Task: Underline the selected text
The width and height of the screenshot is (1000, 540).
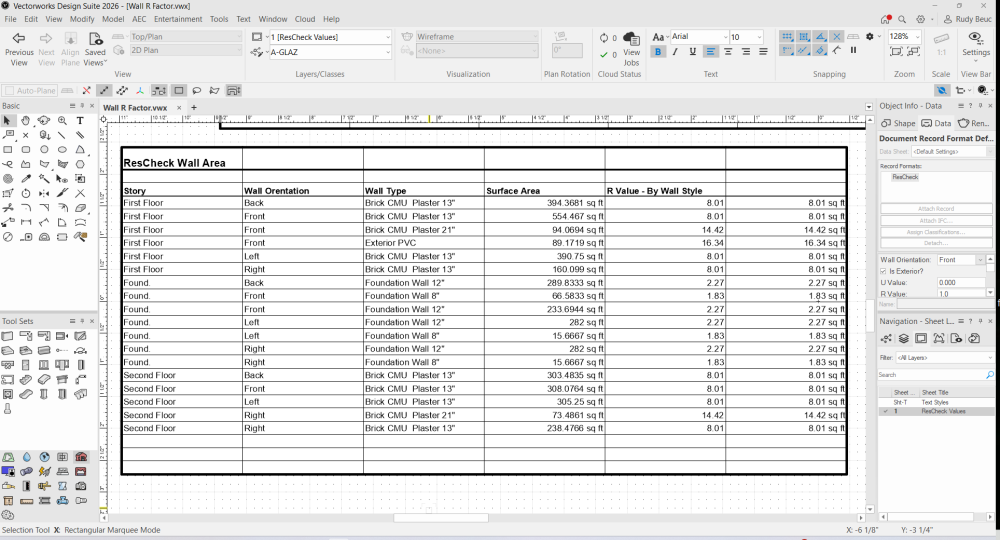Action: click(692, 52)
